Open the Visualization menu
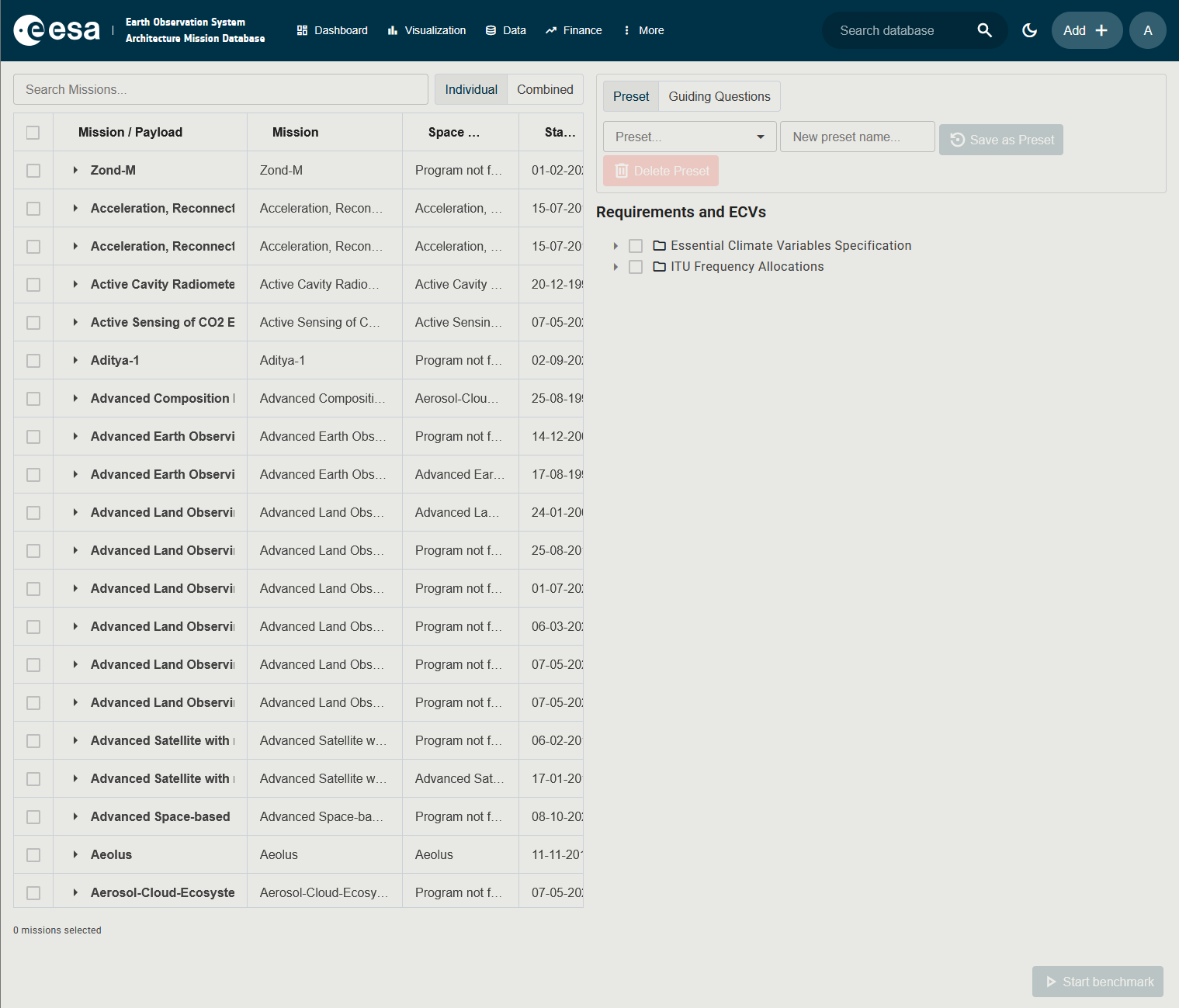1179x1008 pixels. (427, 30)
